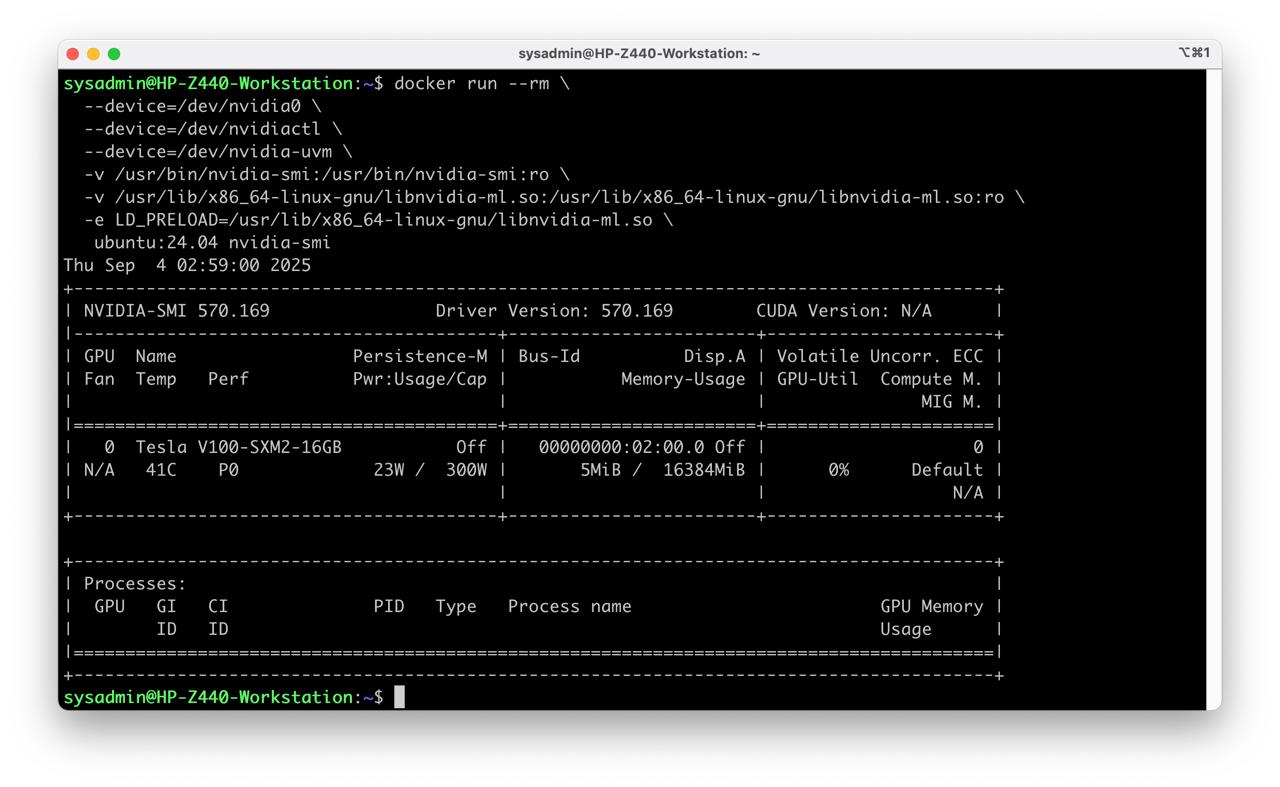Screen dimensions: 1280x787
Task: Click the 'Processes:' section label
Action: point(135,584)
